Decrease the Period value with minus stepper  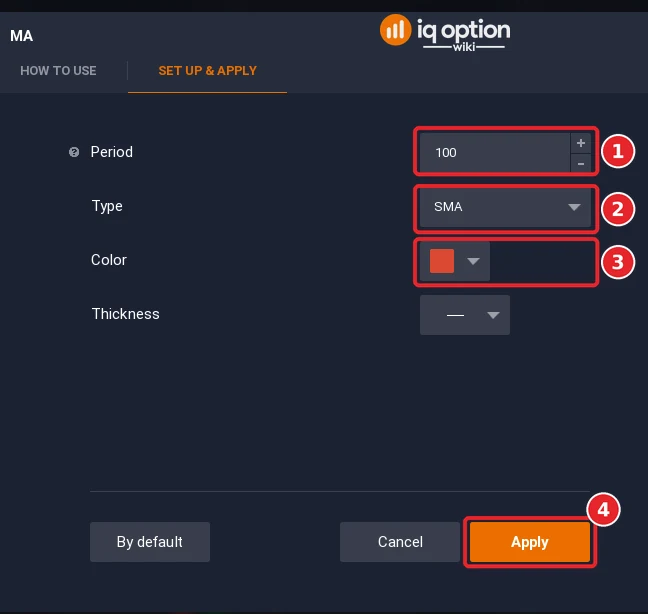[x=581, y=164]
